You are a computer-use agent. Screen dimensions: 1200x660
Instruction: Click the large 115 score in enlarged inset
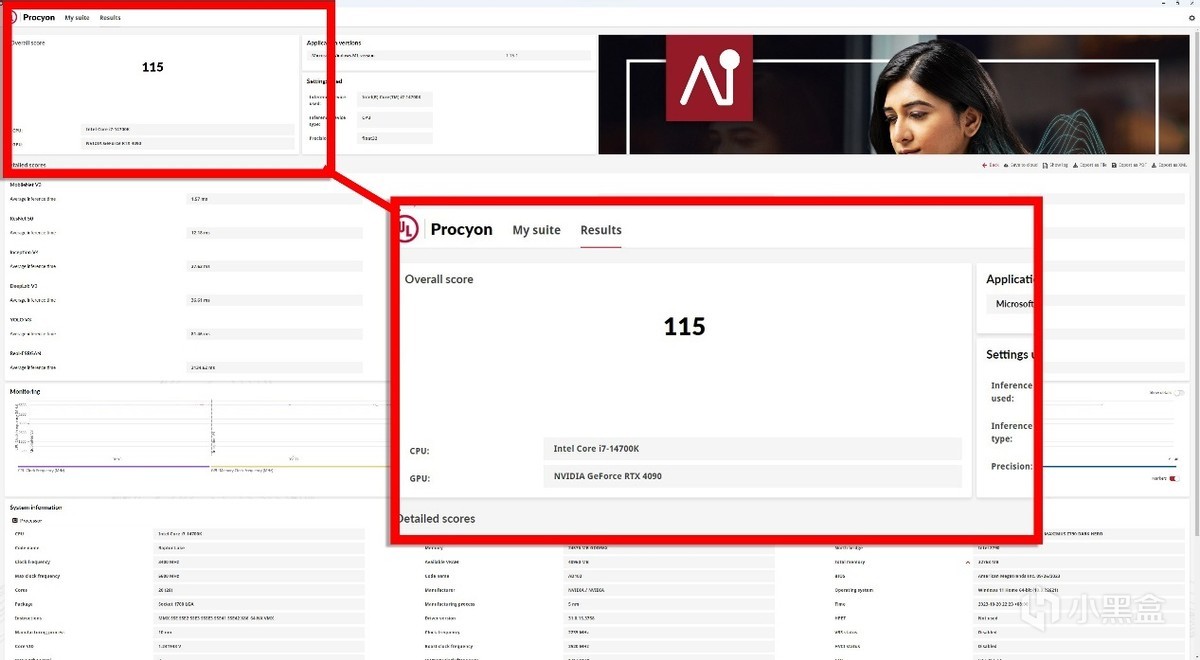[x=685, y=327]
